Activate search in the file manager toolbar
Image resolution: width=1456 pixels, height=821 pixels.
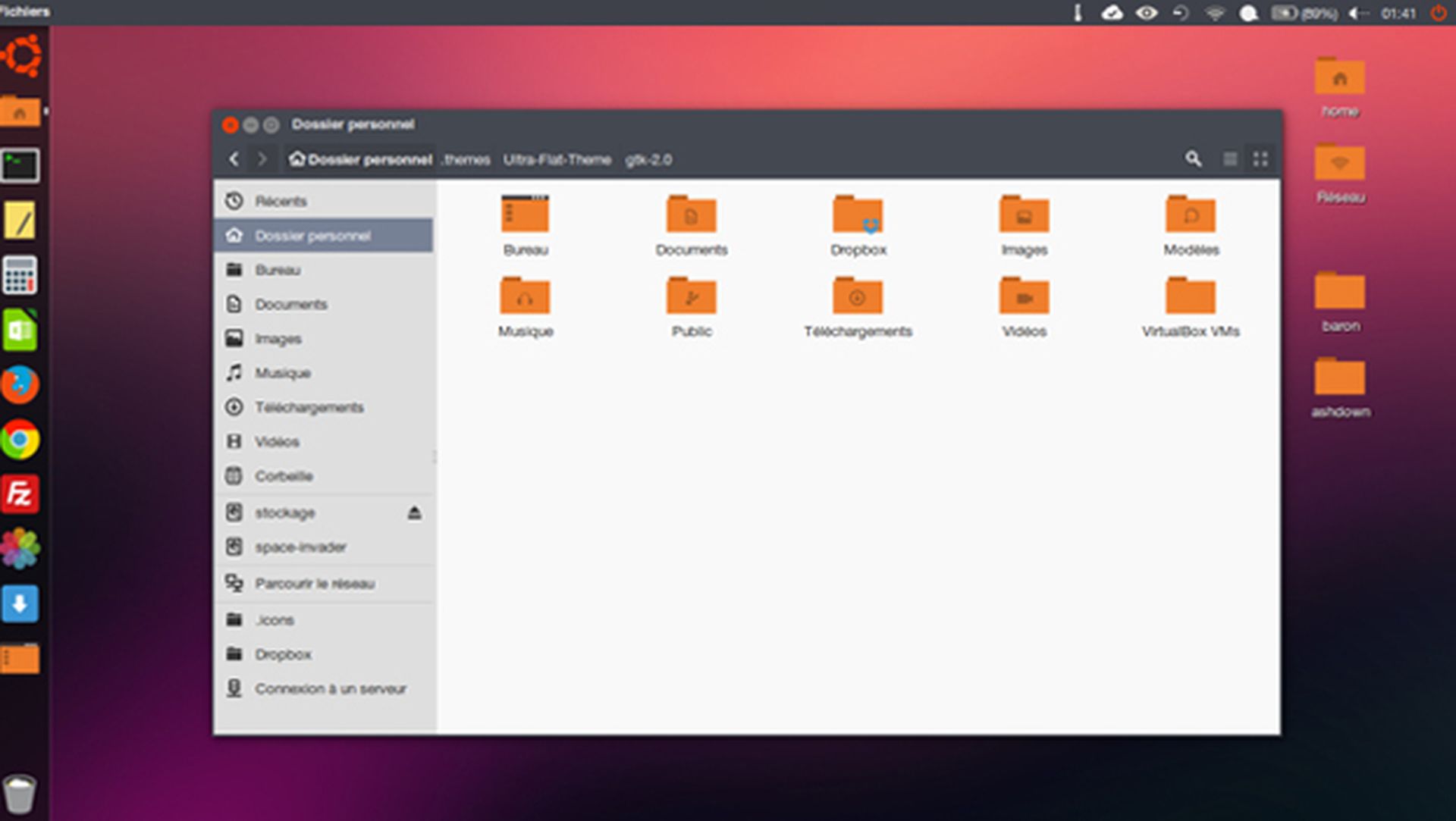(1193, 159)
